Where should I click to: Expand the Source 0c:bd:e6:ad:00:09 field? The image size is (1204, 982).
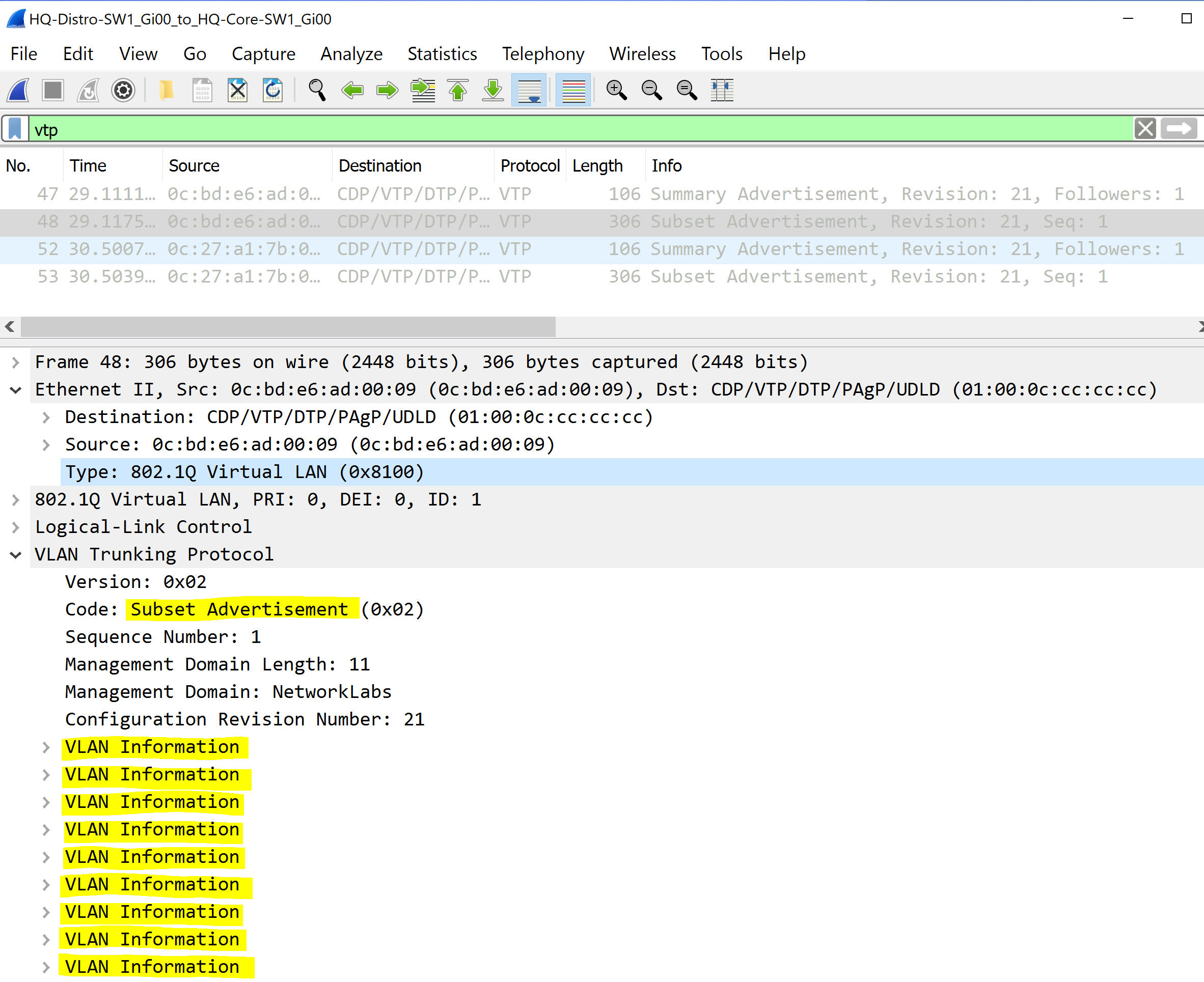tap(46, 445)
